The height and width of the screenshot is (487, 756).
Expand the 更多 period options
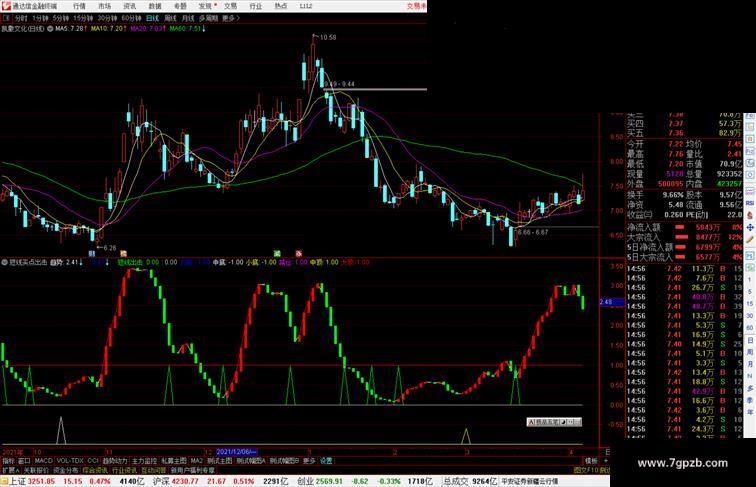pos(230,18)
